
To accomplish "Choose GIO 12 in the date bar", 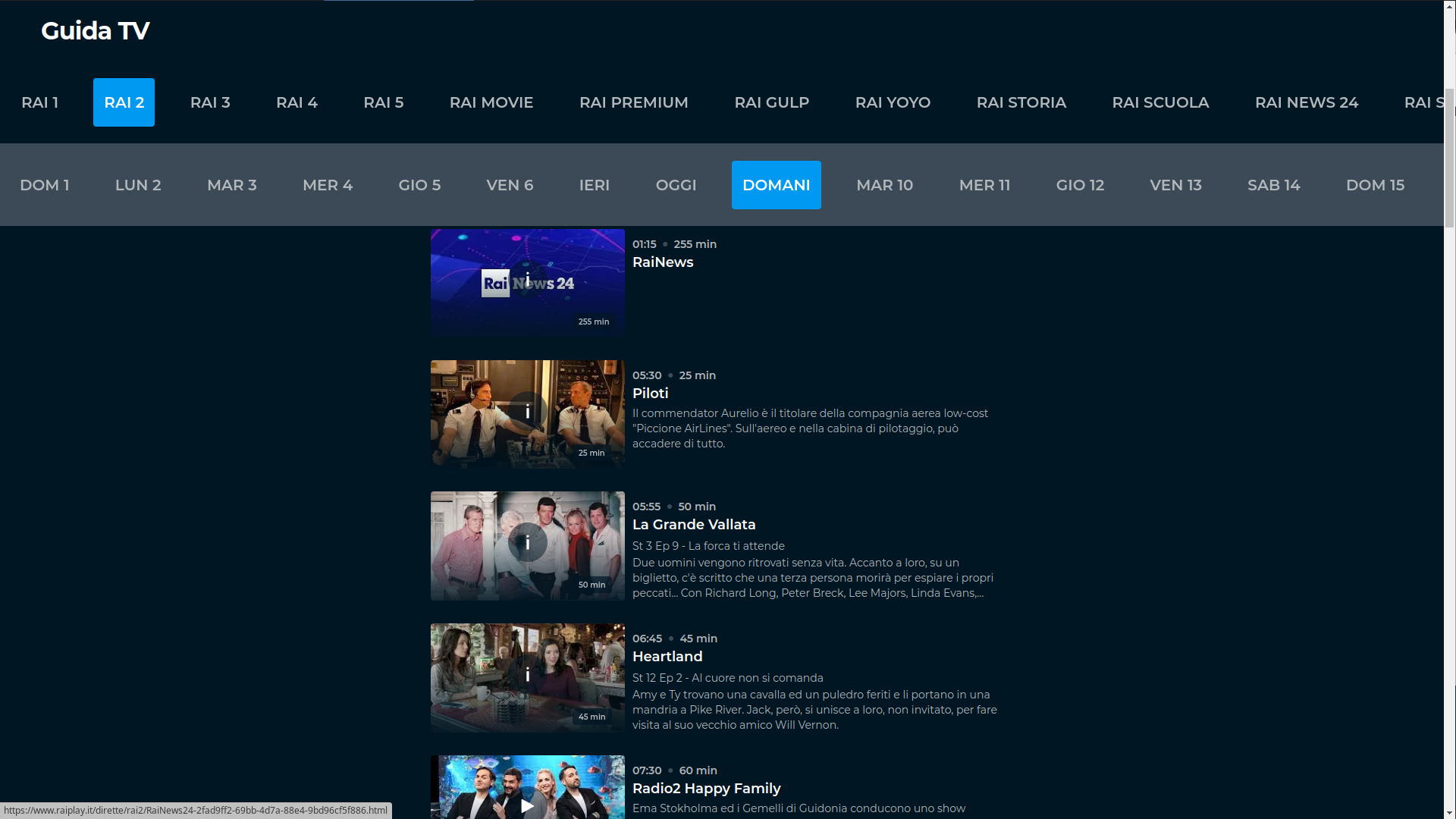I will 1080,185.
